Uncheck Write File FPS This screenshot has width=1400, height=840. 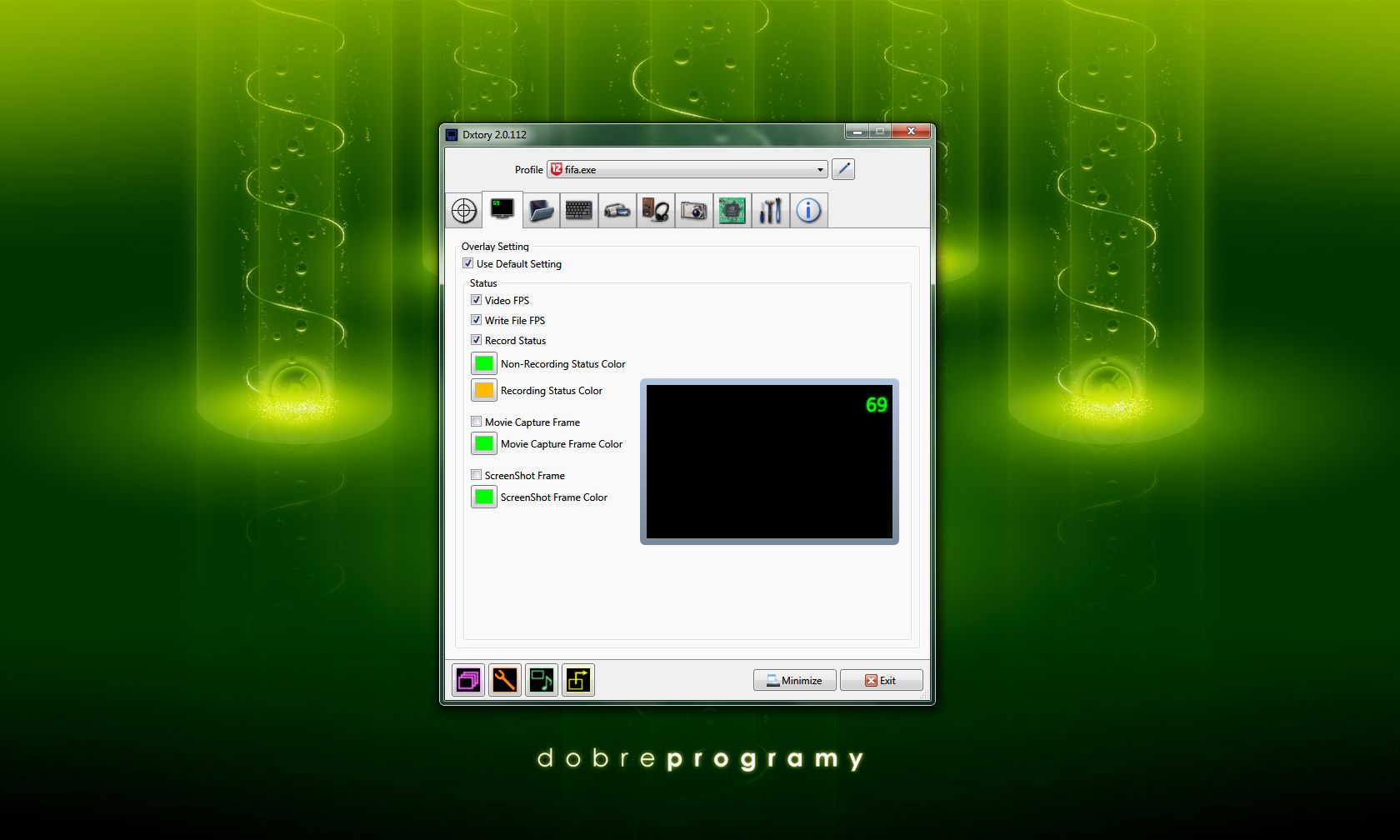pos(476,320)
